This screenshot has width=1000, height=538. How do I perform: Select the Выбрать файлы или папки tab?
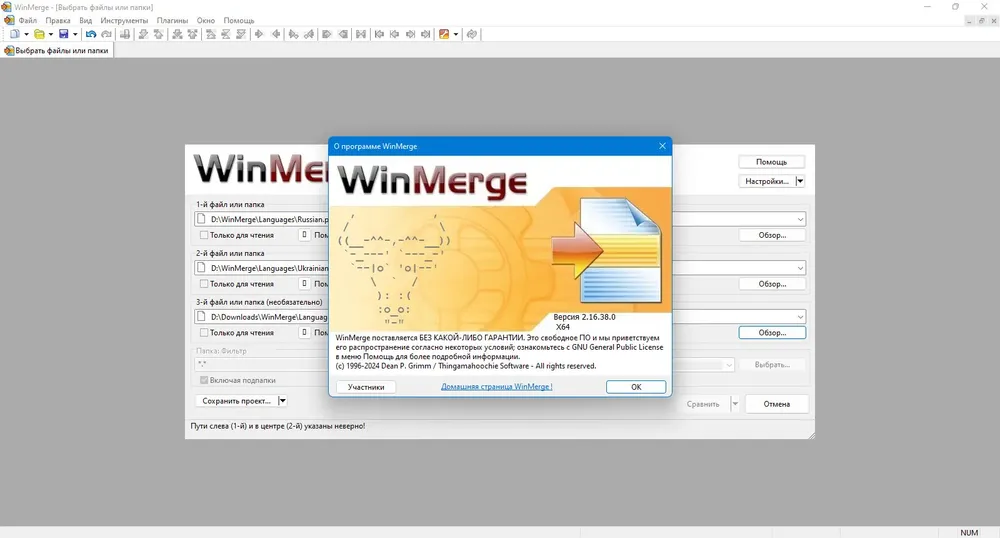pyautogui.click(x=57, y=50)
